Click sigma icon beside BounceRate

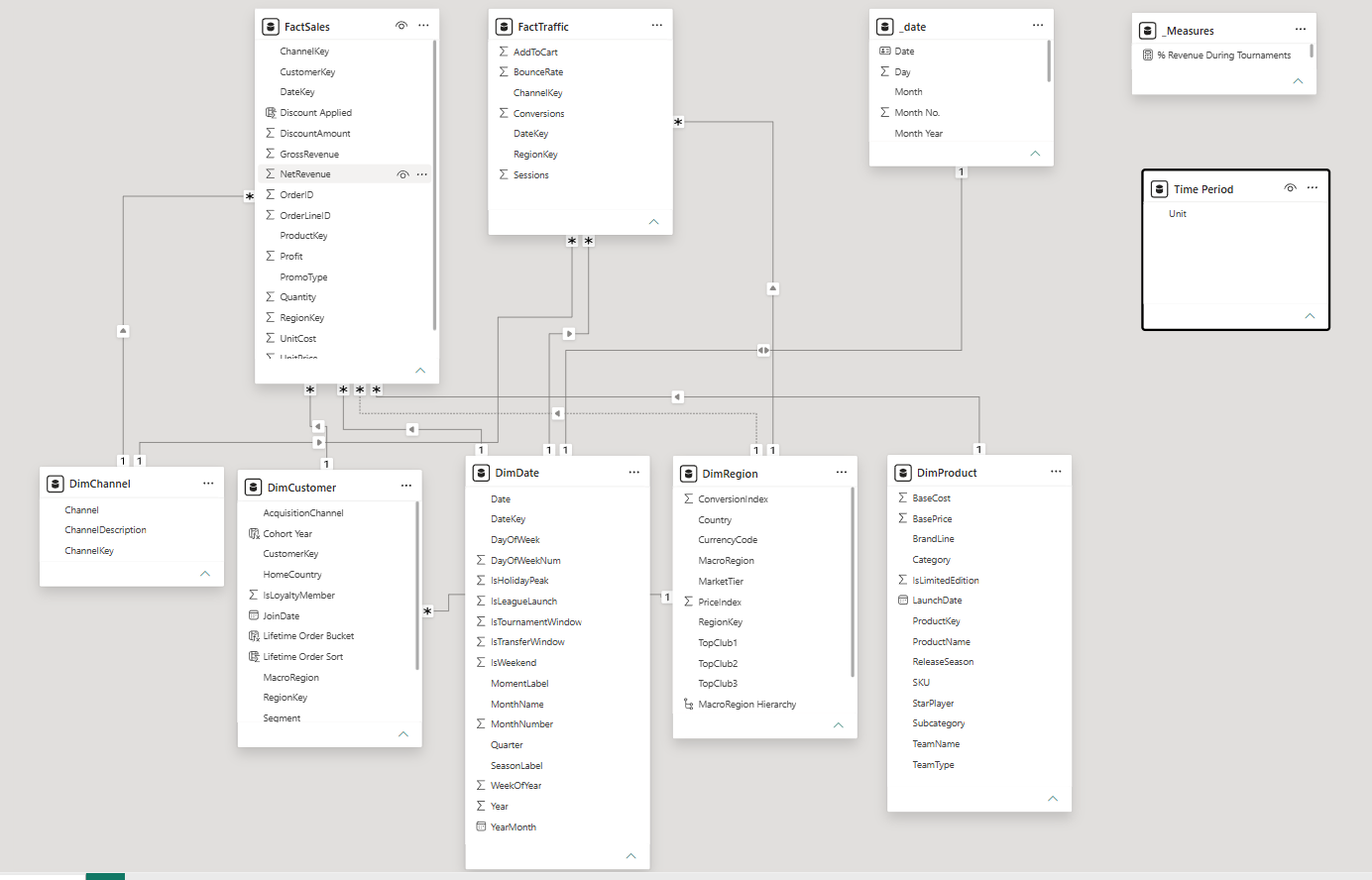click(x=504, y=71)
